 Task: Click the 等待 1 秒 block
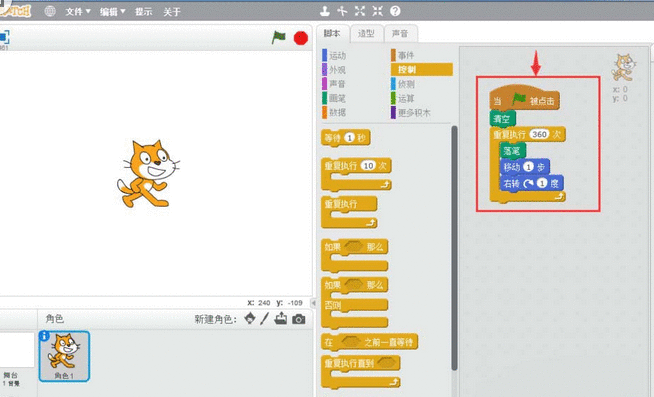pyautogui.click(x=345, y=138)
